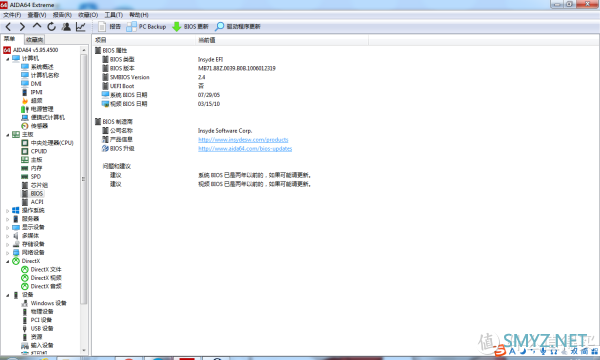Open DirectX 视频 tree item
Image resolution: width=600 pixels, height=360 pixels.
[41, 278]
